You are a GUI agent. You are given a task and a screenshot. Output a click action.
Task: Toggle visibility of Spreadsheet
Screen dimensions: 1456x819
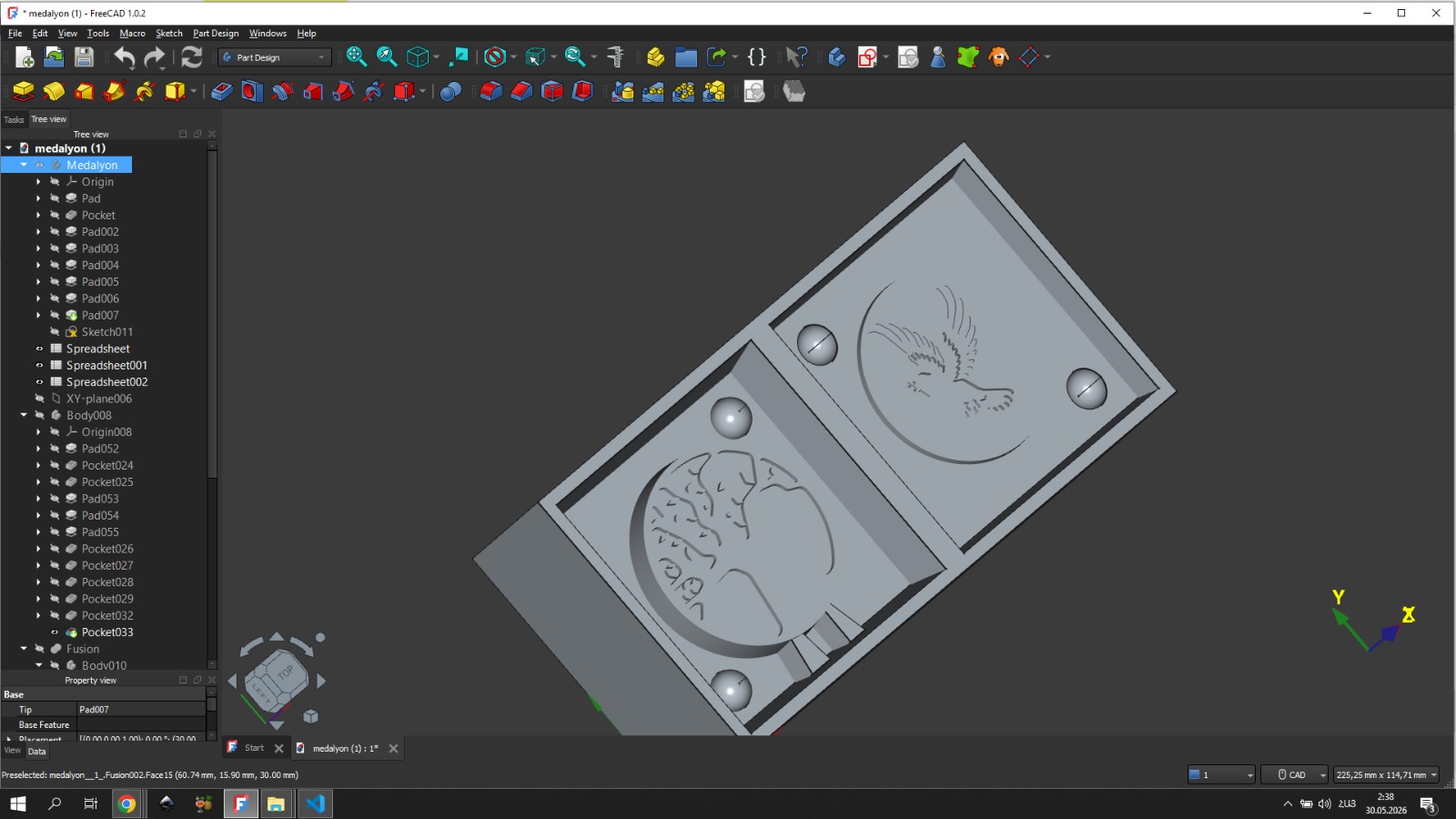39,349
